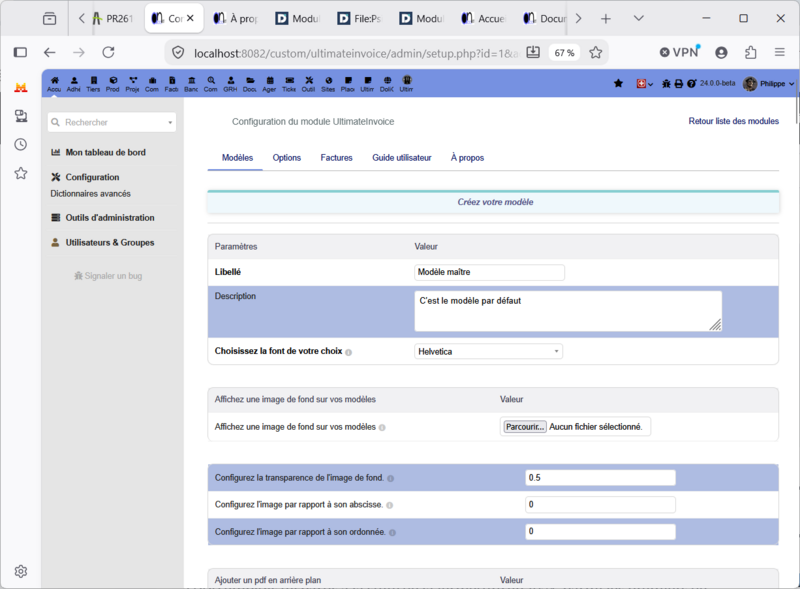The width and height of the screenshot is (800, 589).
Task: Open the À propos module tab
Action: point(467,158)
